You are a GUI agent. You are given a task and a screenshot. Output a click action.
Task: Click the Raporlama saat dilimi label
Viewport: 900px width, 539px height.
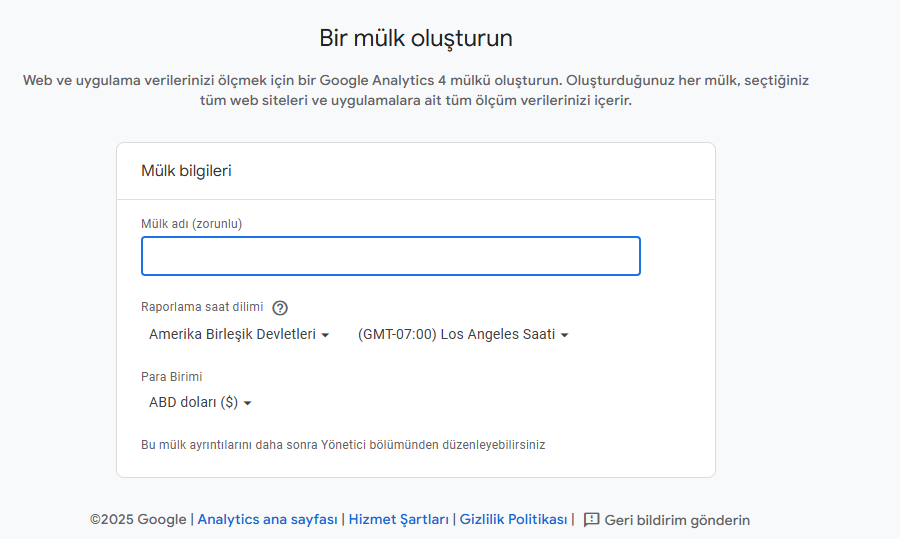(202, 307)
